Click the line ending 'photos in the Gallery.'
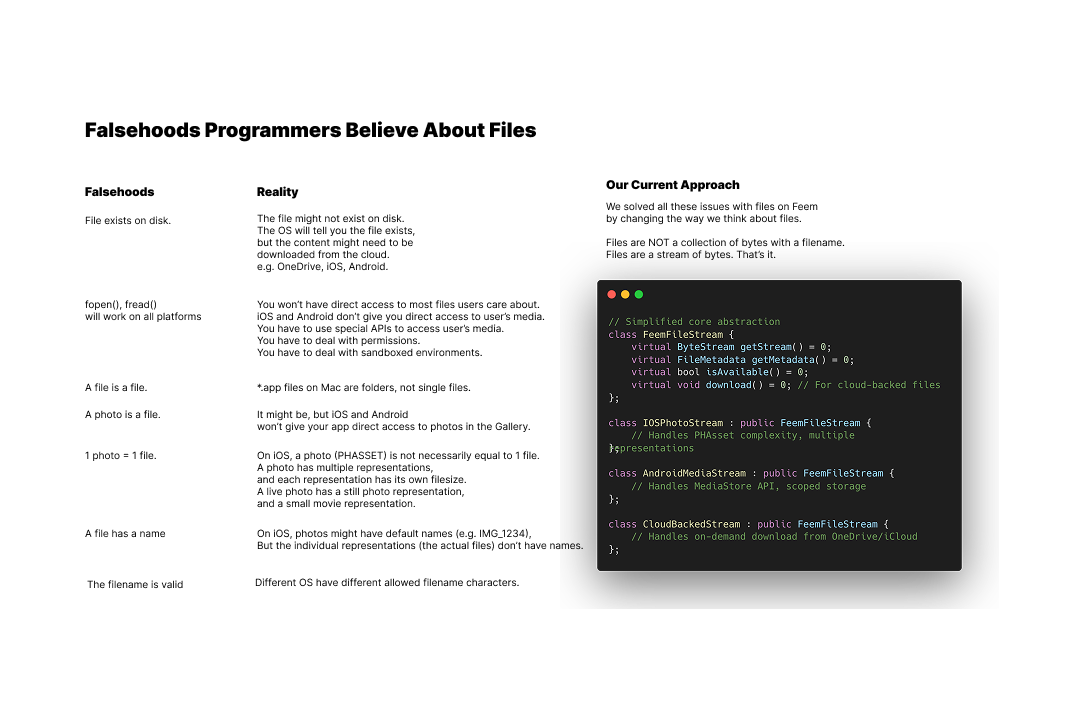The width and height of the screenshot is (1084, 728). (x=393, y=427)
